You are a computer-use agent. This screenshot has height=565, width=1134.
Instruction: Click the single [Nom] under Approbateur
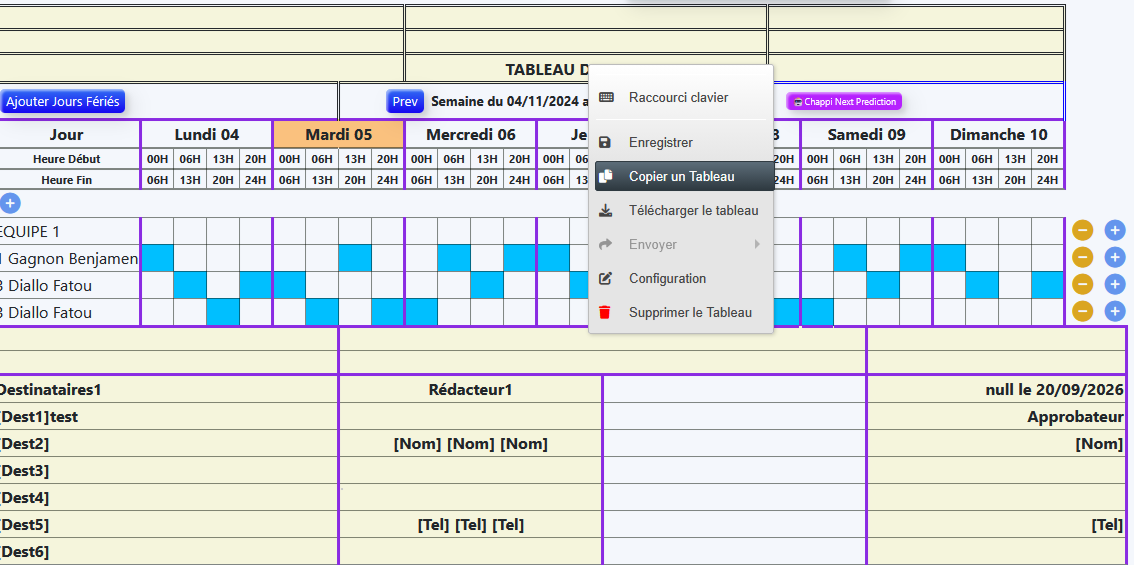point(1099,443)
